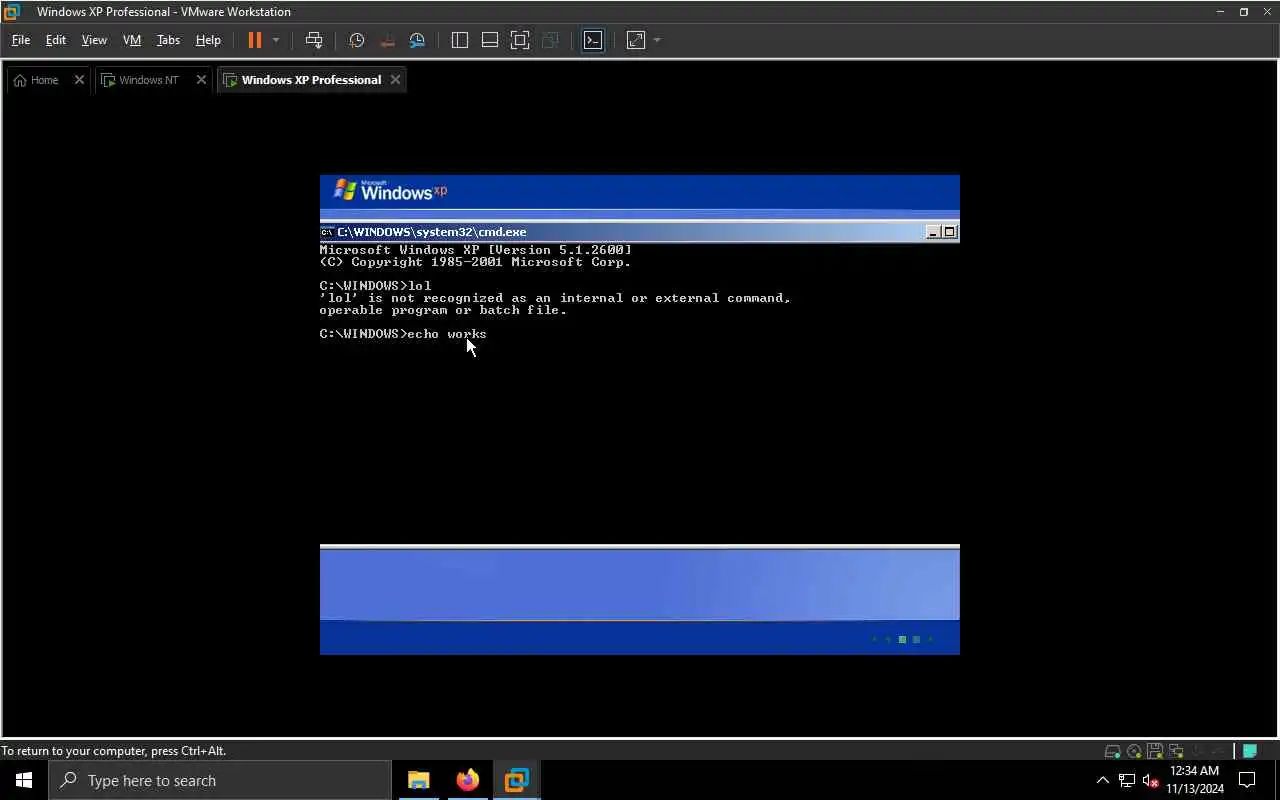Minimize the VMware Workstation window

(x=1220, y=12)
